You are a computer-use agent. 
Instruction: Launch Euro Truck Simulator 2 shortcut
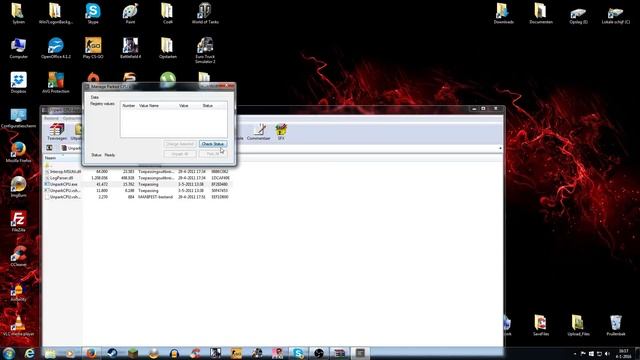205,50
